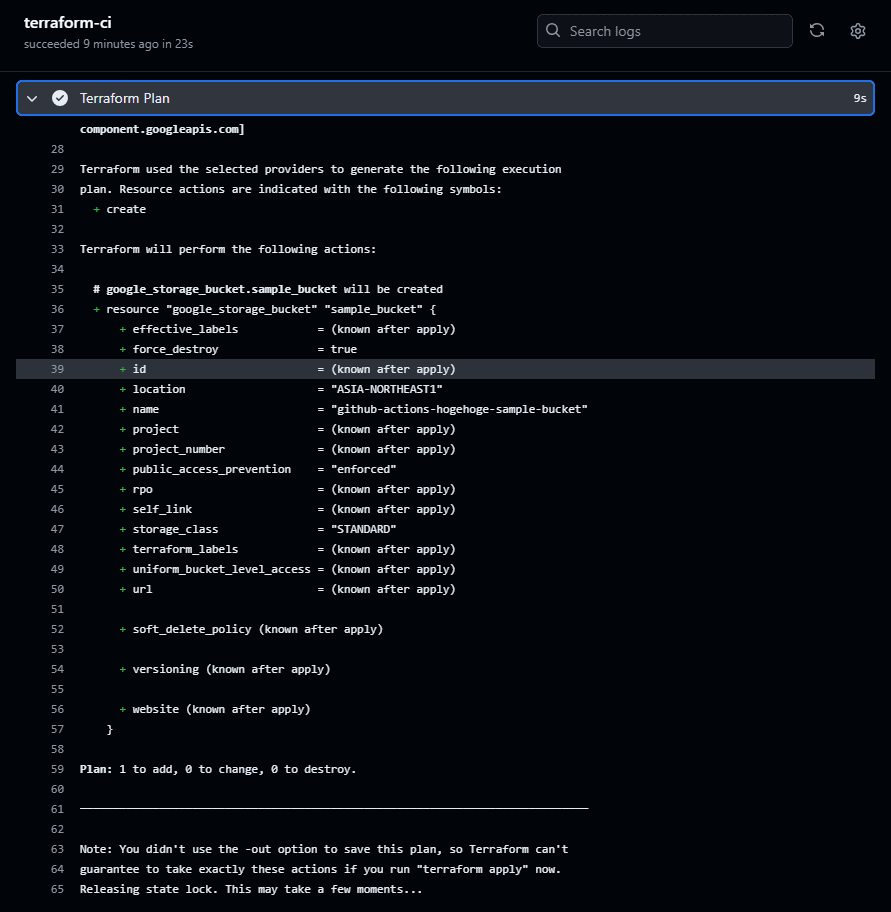
Task: Select line number 44 link
Action: (x=57, y=469)
